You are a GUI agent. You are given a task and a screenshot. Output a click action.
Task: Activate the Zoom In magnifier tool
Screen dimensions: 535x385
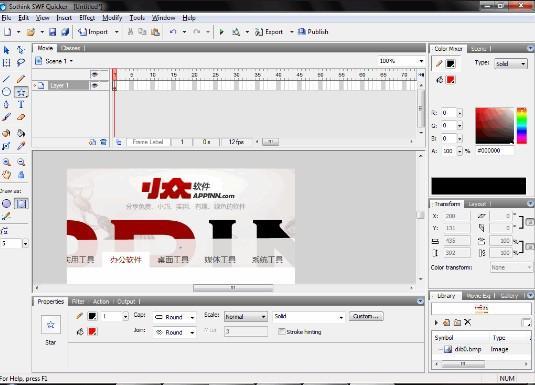6,162
